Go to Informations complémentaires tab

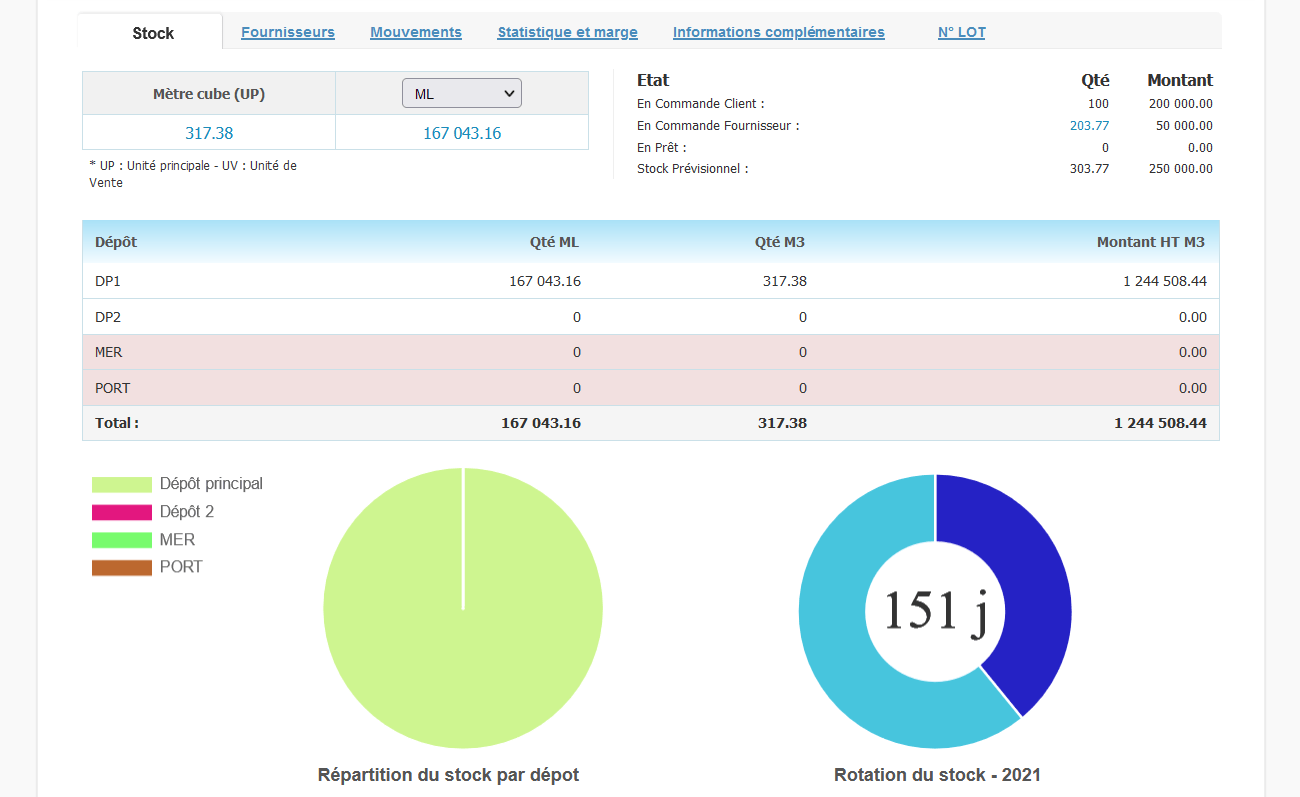778,32
